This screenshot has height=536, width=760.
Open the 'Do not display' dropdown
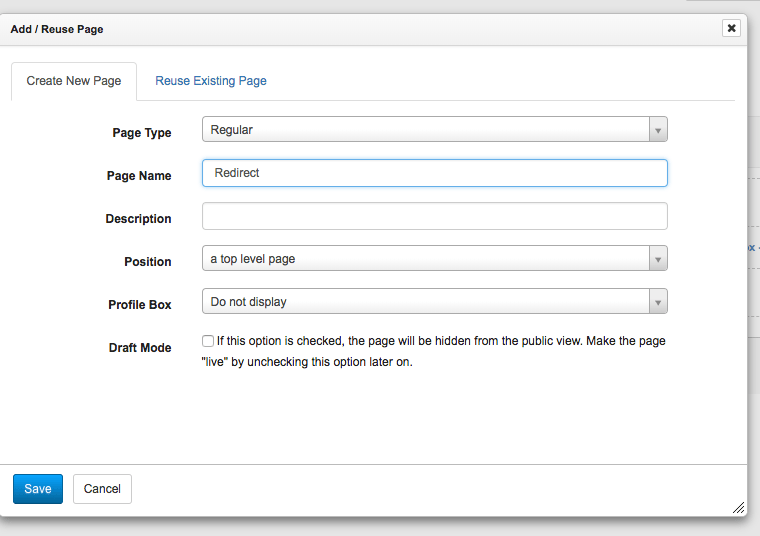coord(425,302)
